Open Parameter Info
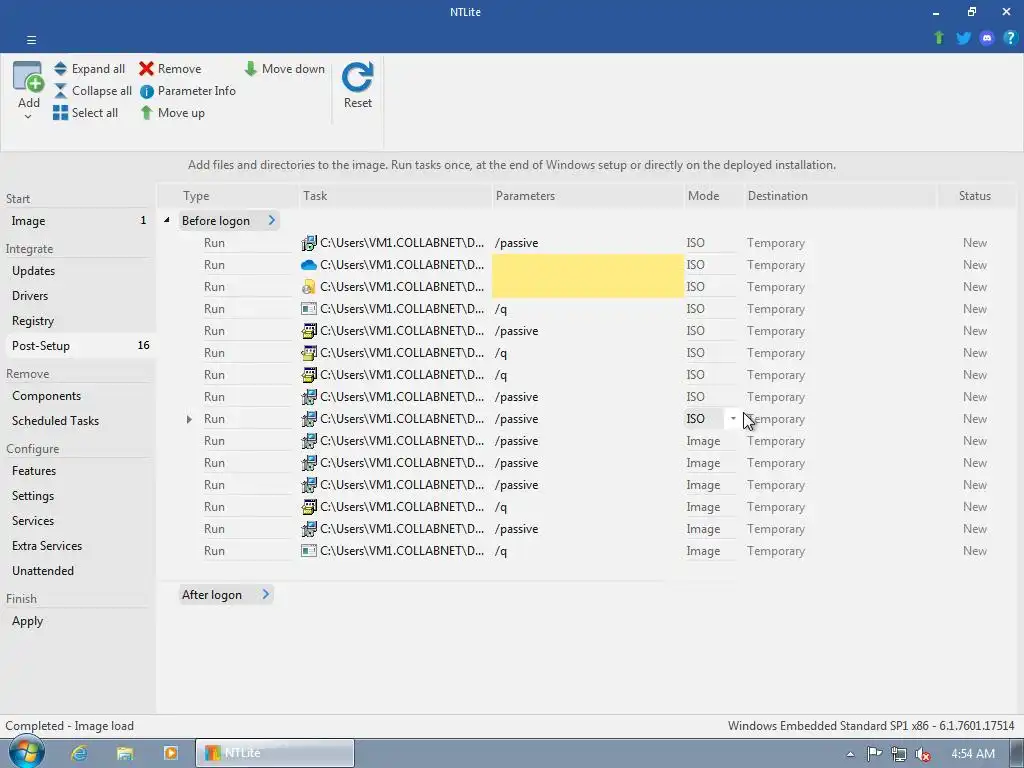The image size is (1024, 768). click(x=188, y=91)
